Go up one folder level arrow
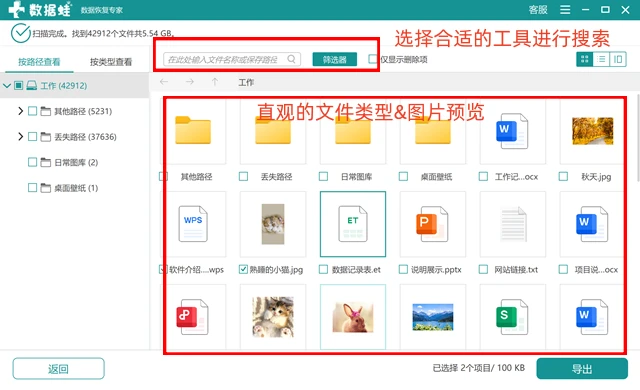The width and height of the screenshot is (640, 390). coord(215,82)
